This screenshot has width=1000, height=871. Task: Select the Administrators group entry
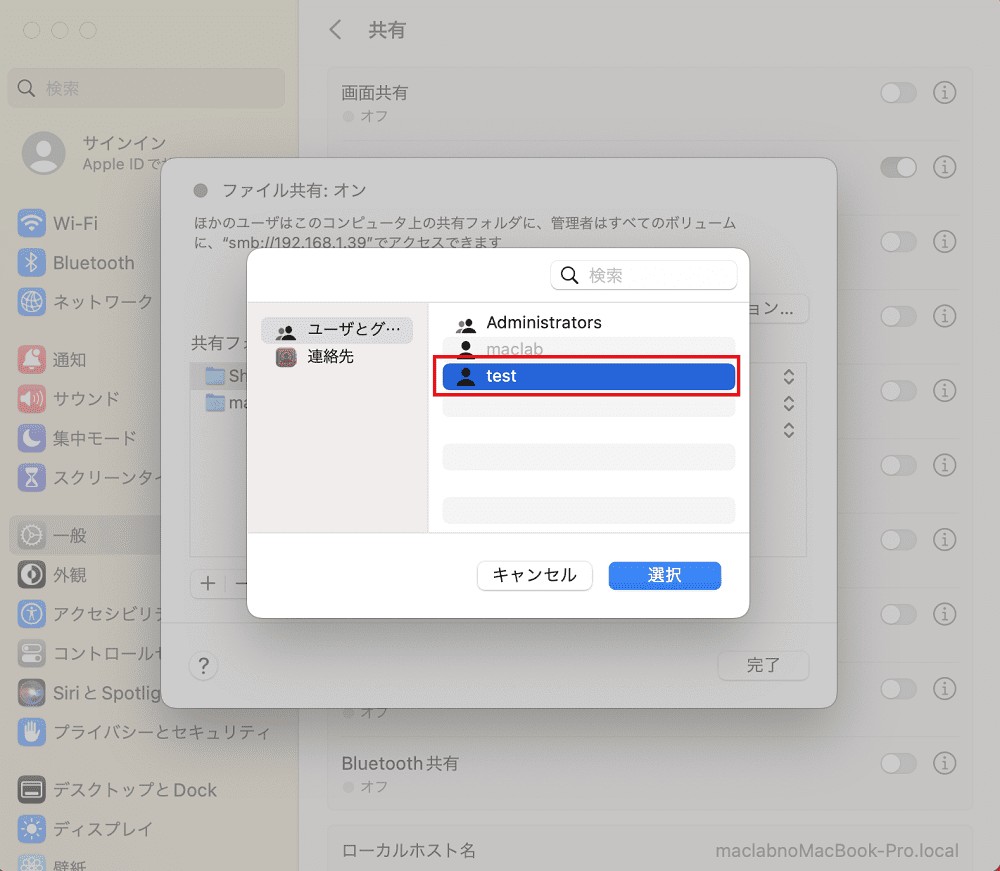pyautogui.click(x=588, y=323)
